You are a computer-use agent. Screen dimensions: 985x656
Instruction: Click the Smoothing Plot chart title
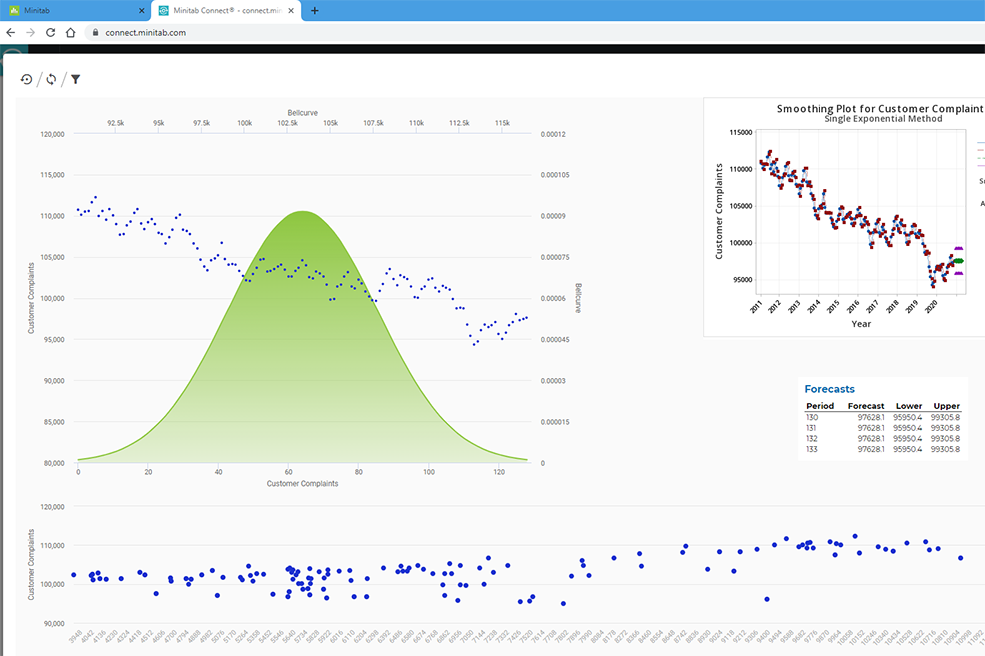[880, 108]
